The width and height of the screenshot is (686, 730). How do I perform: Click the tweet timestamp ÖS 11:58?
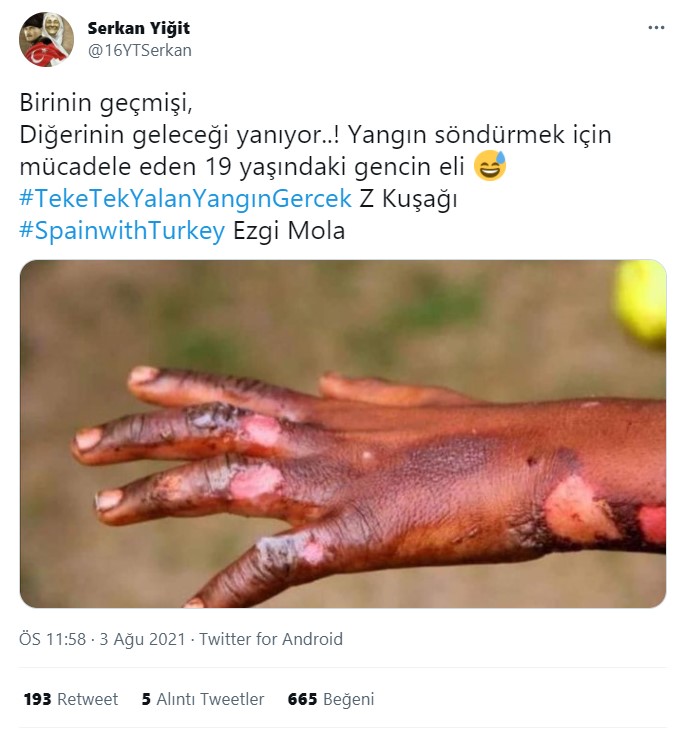[53, 639]
